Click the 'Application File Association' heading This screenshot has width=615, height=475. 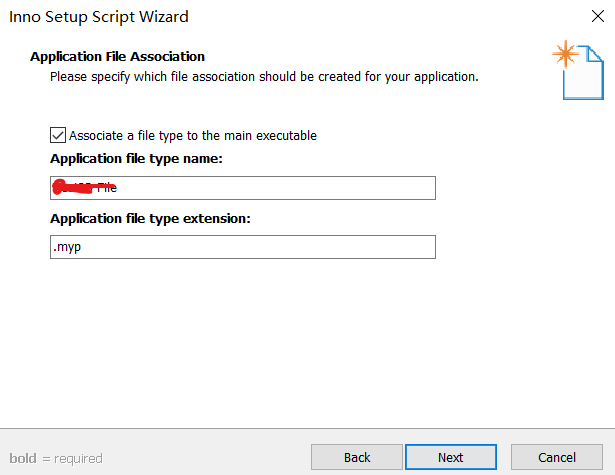pyautogui.click(x=117, y=56)
